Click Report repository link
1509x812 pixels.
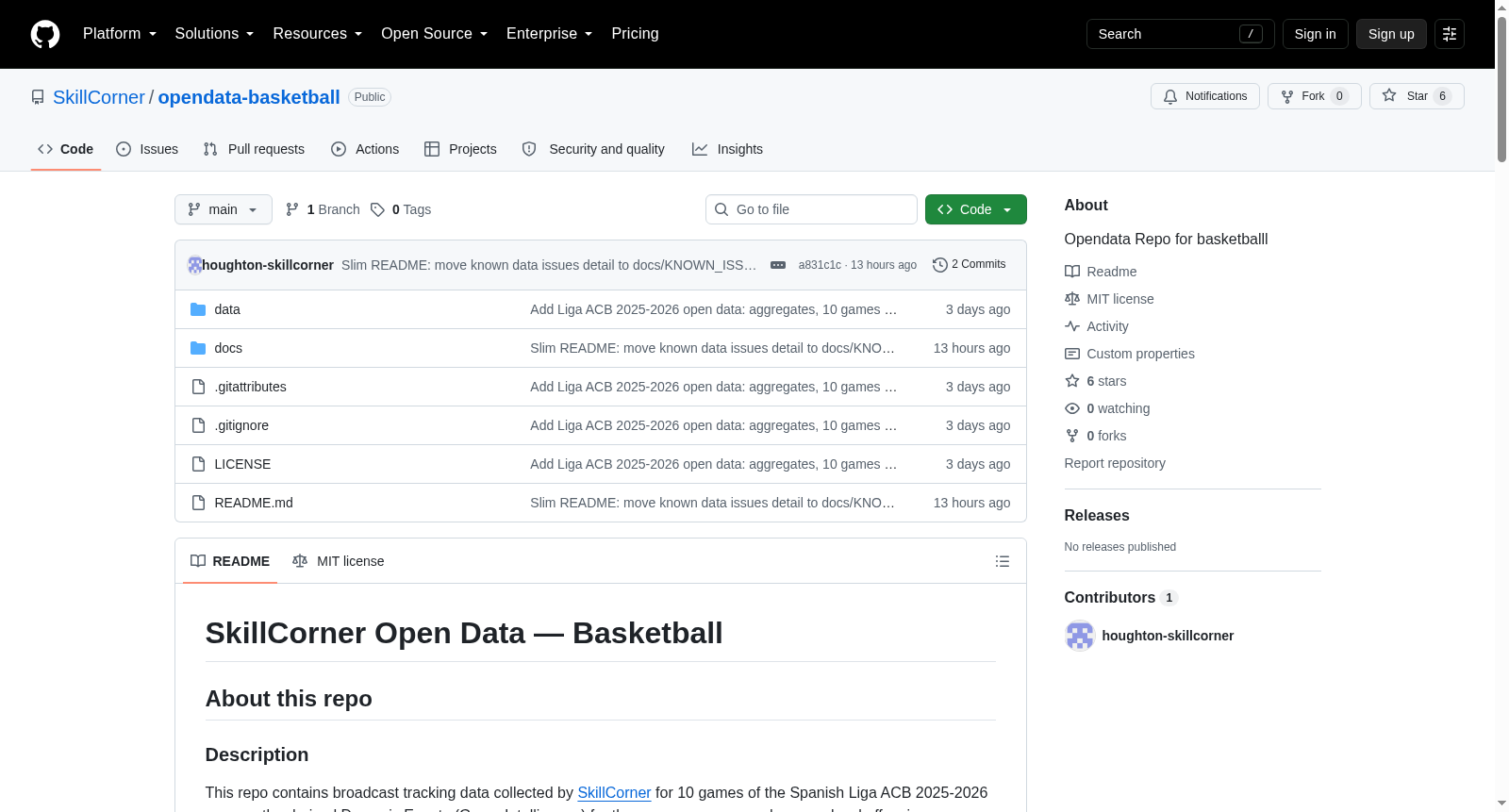coord(1115,463)
